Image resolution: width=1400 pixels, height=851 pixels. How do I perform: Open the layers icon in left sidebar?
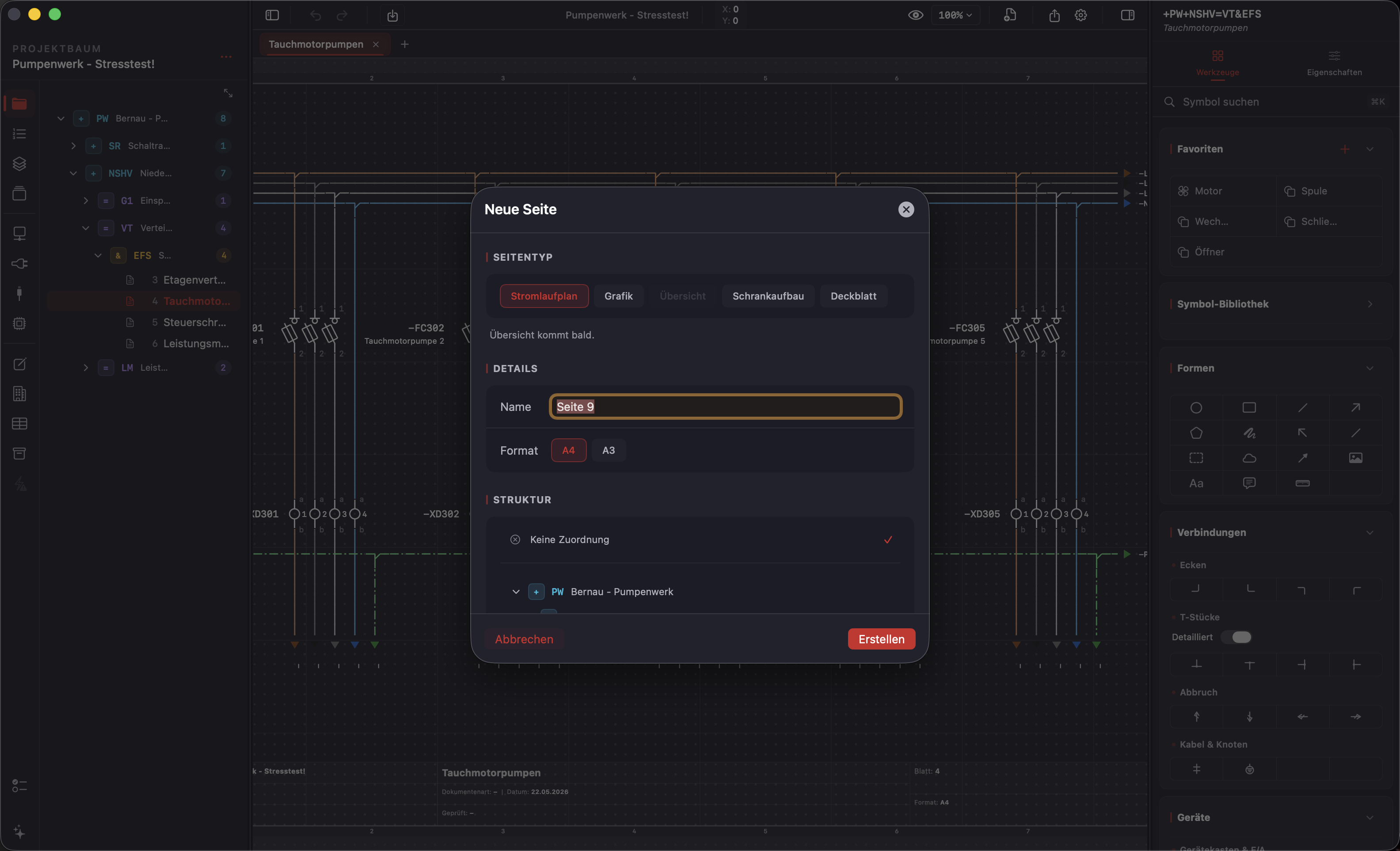19,163
